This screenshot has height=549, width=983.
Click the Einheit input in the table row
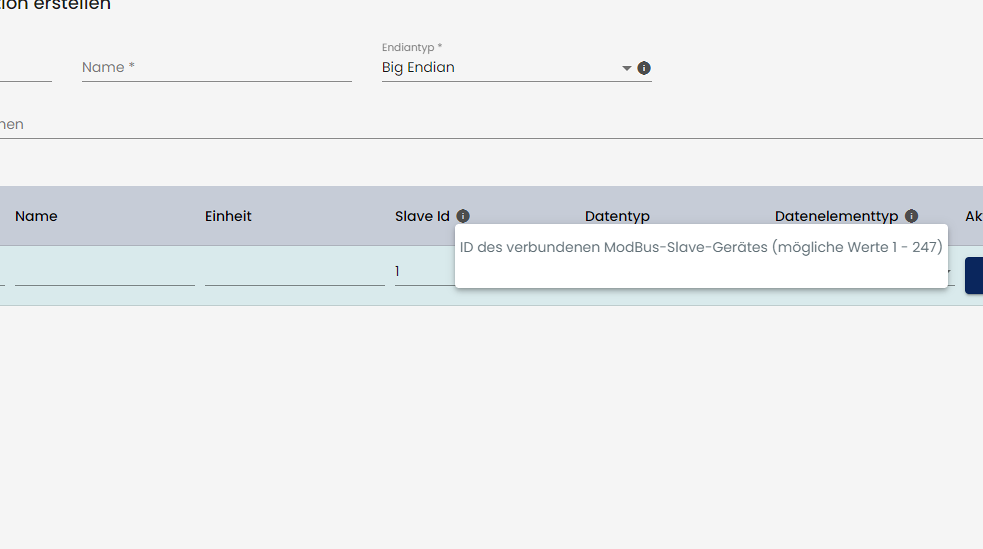tap(294, 273)
